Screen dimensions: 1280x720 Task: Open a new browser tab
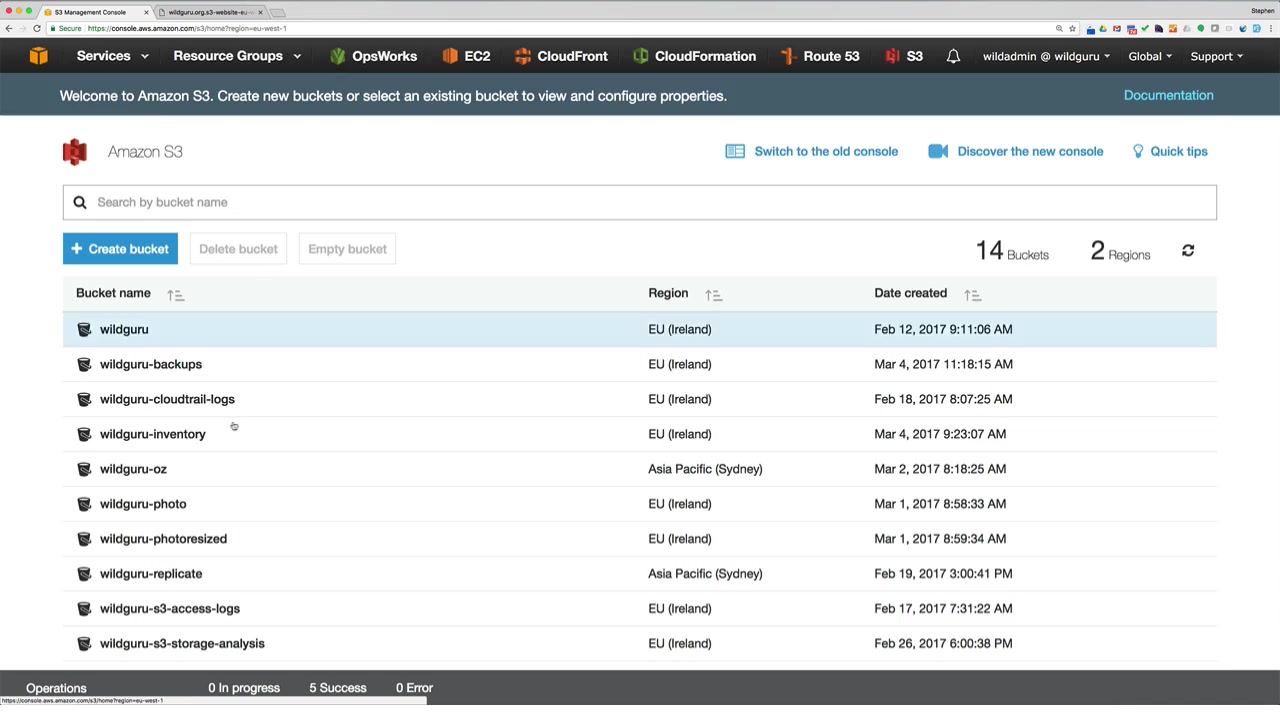[x=278, y=12]
